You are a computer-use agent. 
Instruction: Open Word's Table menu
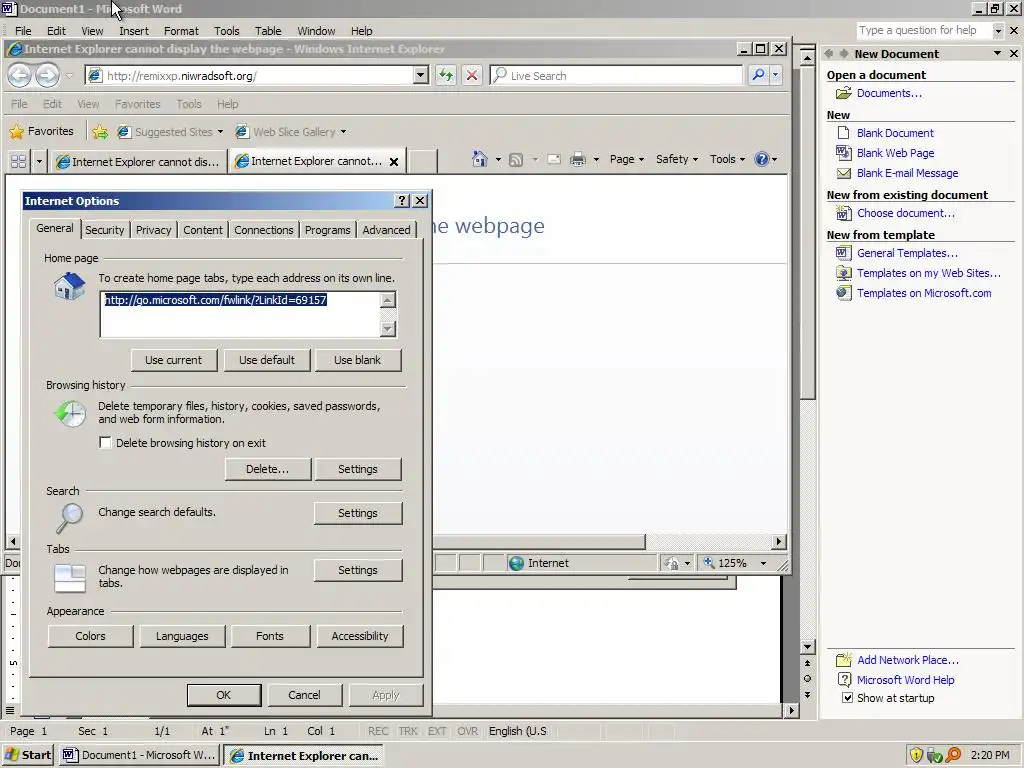tap(268, 31)
